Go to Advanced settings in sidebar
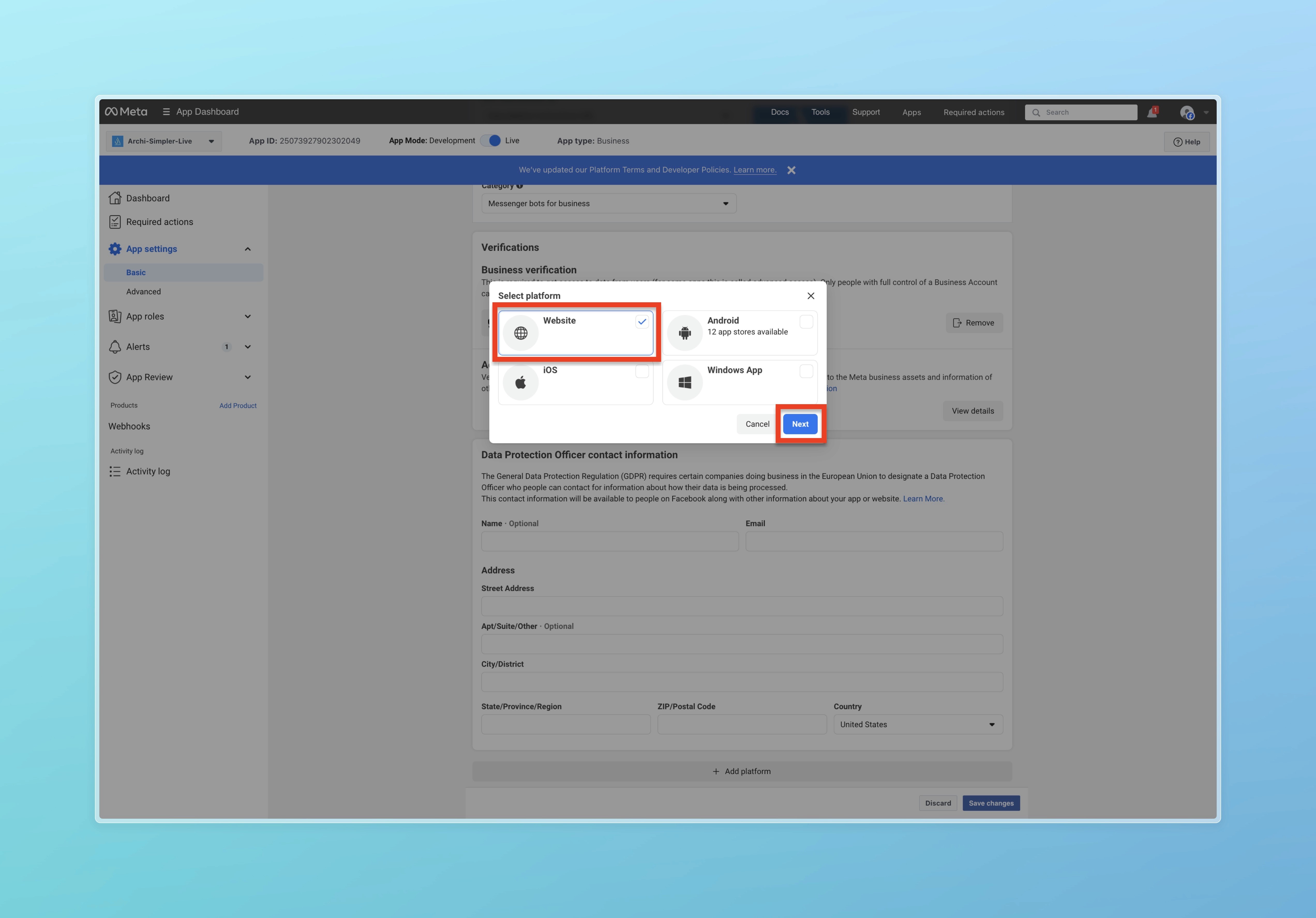The height and width of the screenshot is (918, 1316). pyautogui.click(x=143, y=292)
